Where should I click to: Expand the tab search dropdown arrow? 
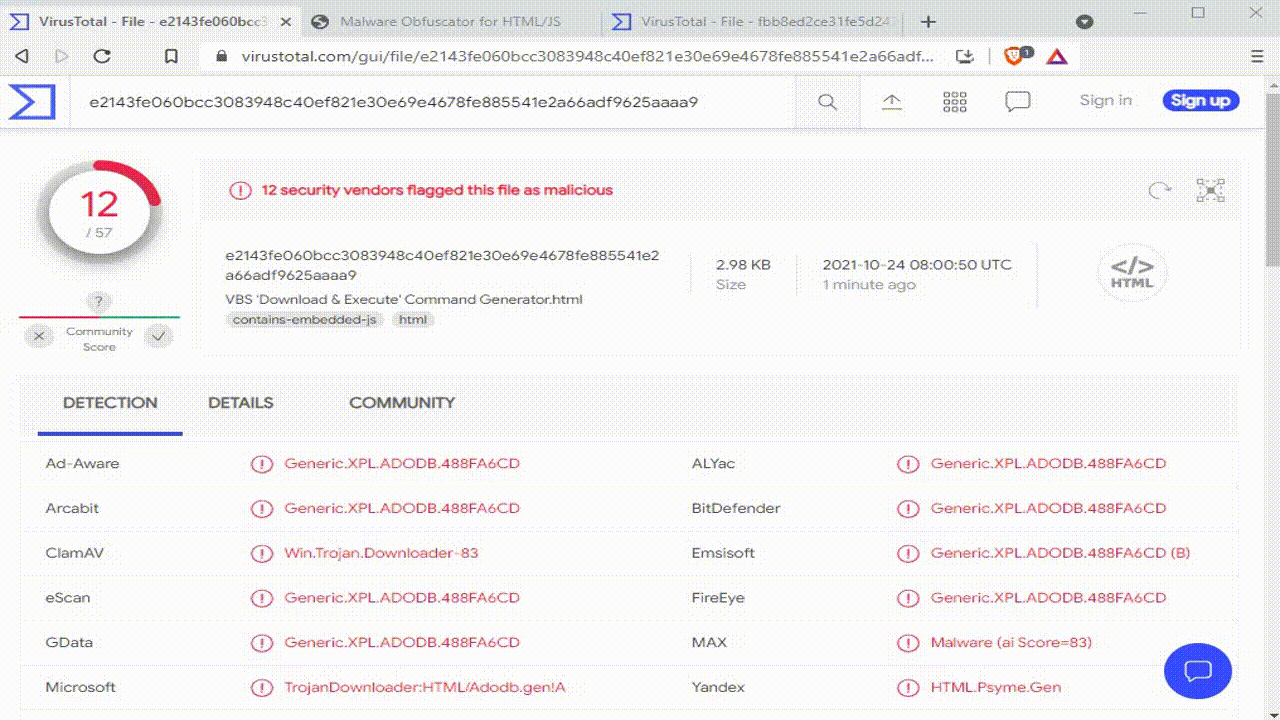[1084, 22]
